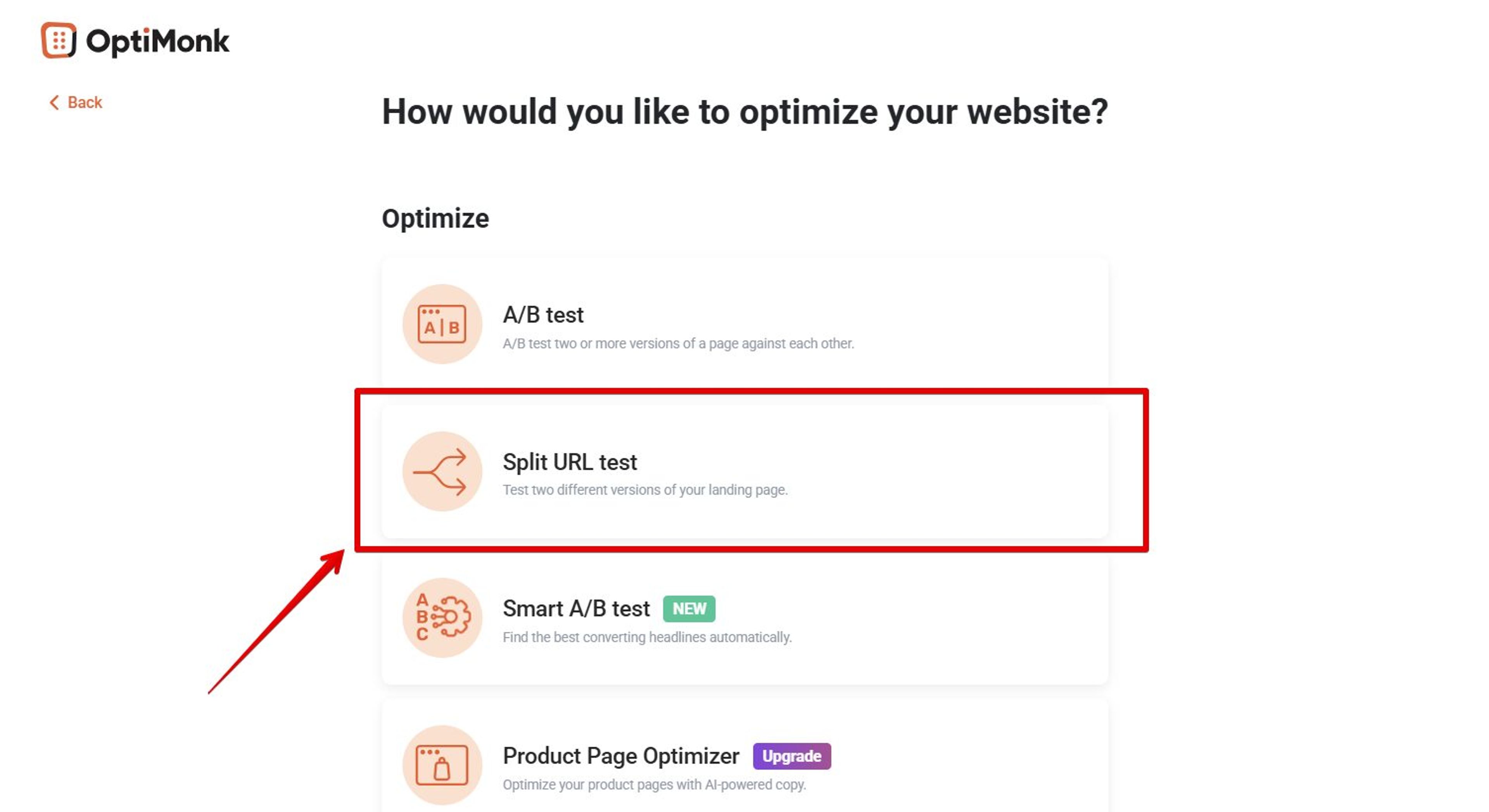
Task: Click the Smart A/B test description text
Action: 647,638
